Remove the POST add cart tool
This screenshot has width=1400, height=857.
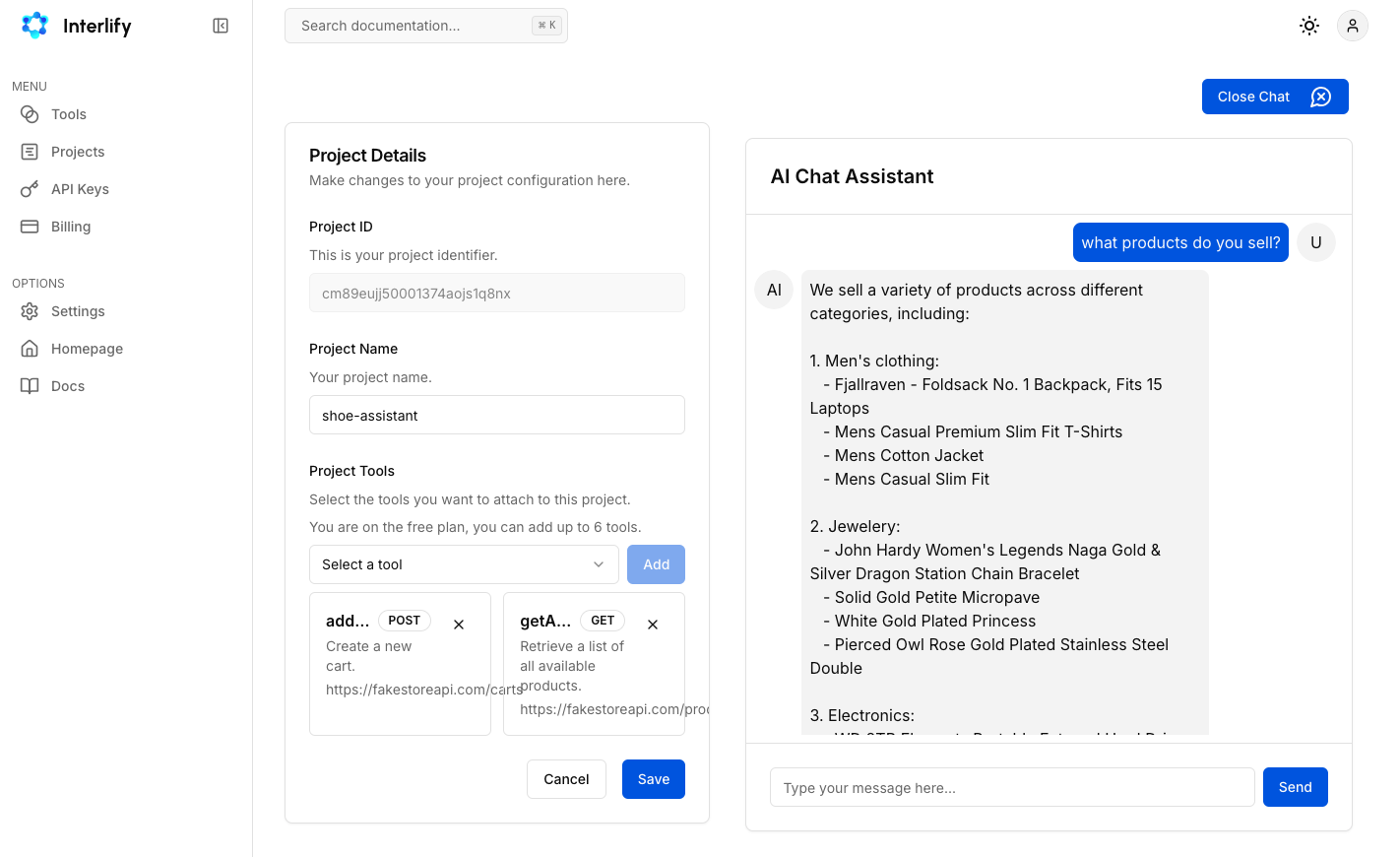tap(459, 625)
